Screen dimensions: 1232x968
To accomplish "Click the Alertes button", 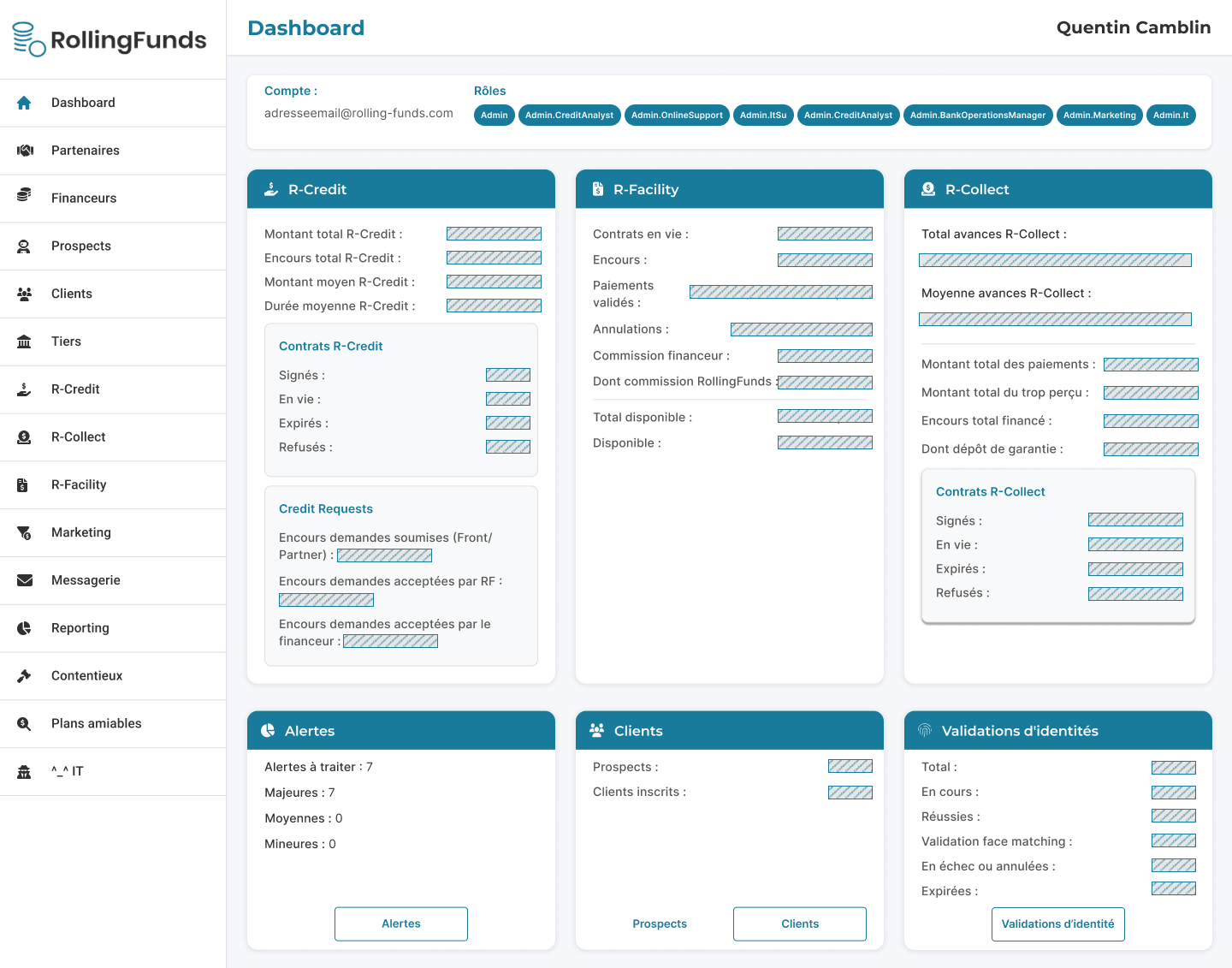I will click(401, 923).
